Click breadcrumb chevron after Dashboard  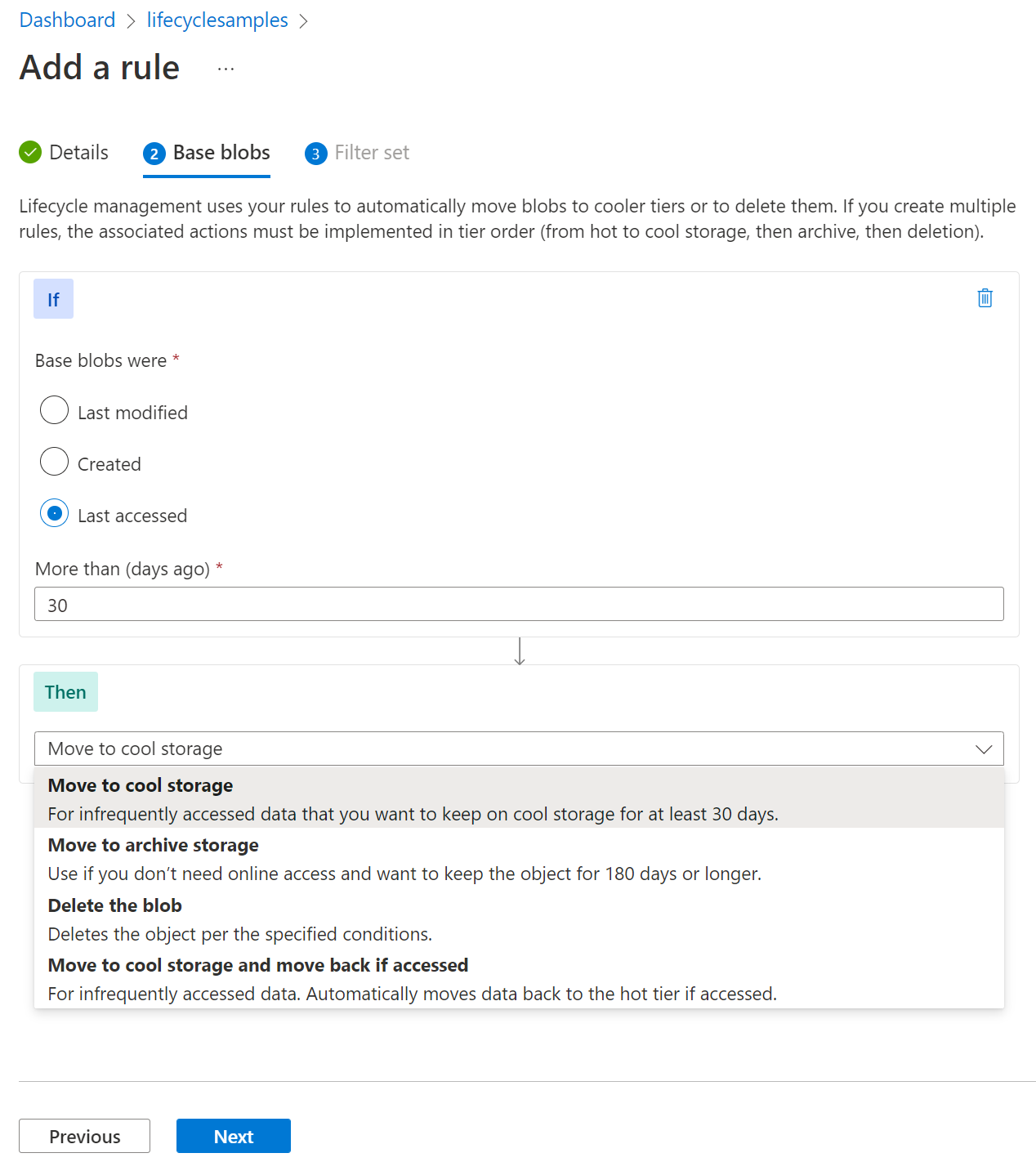(131, 21)
